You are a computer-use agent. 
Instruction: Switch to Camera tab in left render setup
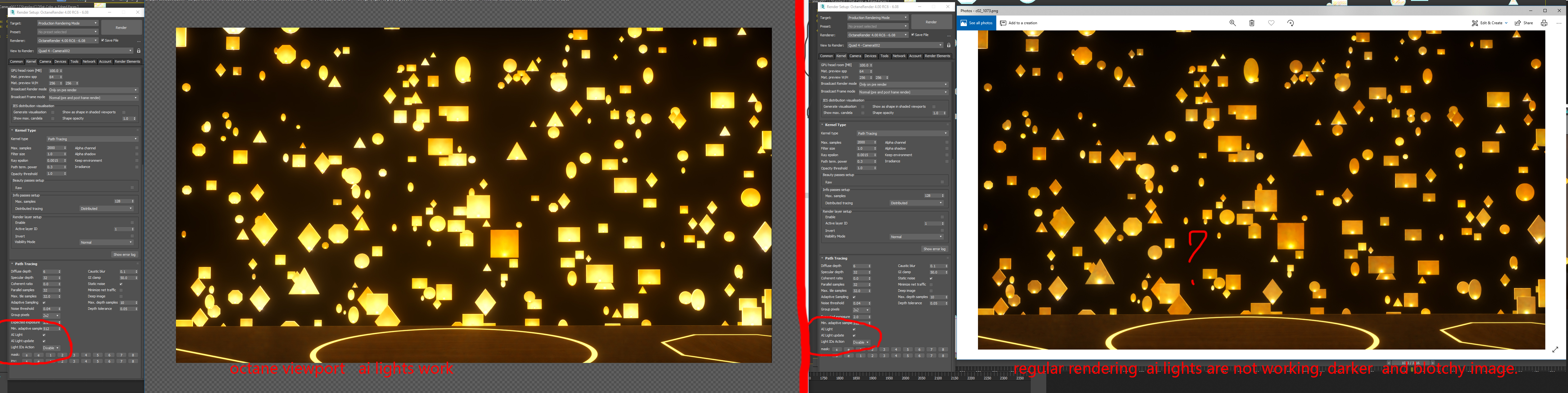point(45,61)
